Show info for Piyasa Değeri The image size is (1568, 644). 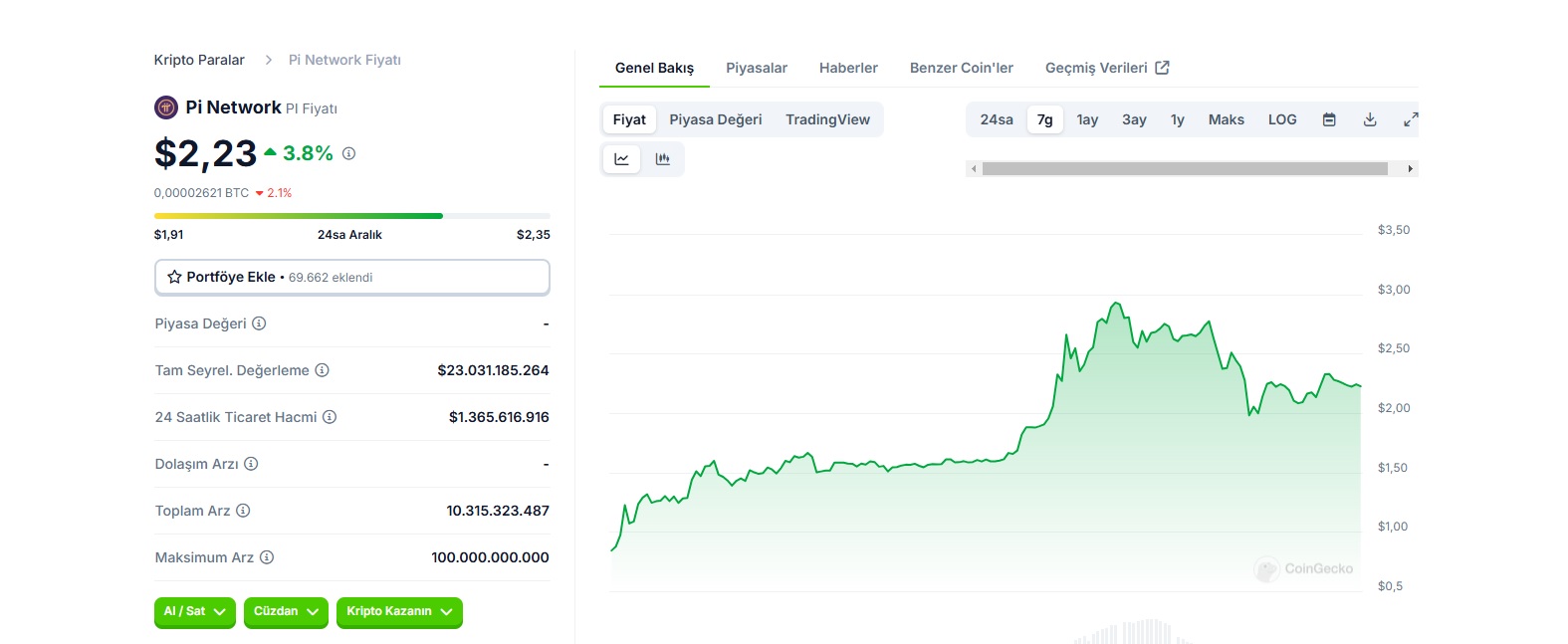click(x=259, y=323)
